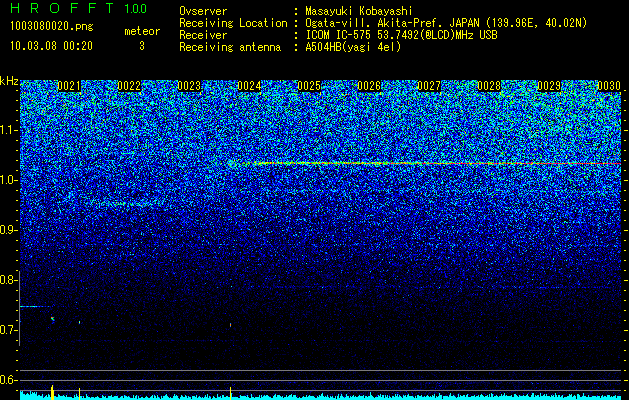Click the 0027 time marker
The image size is (629, 400).
429,86
